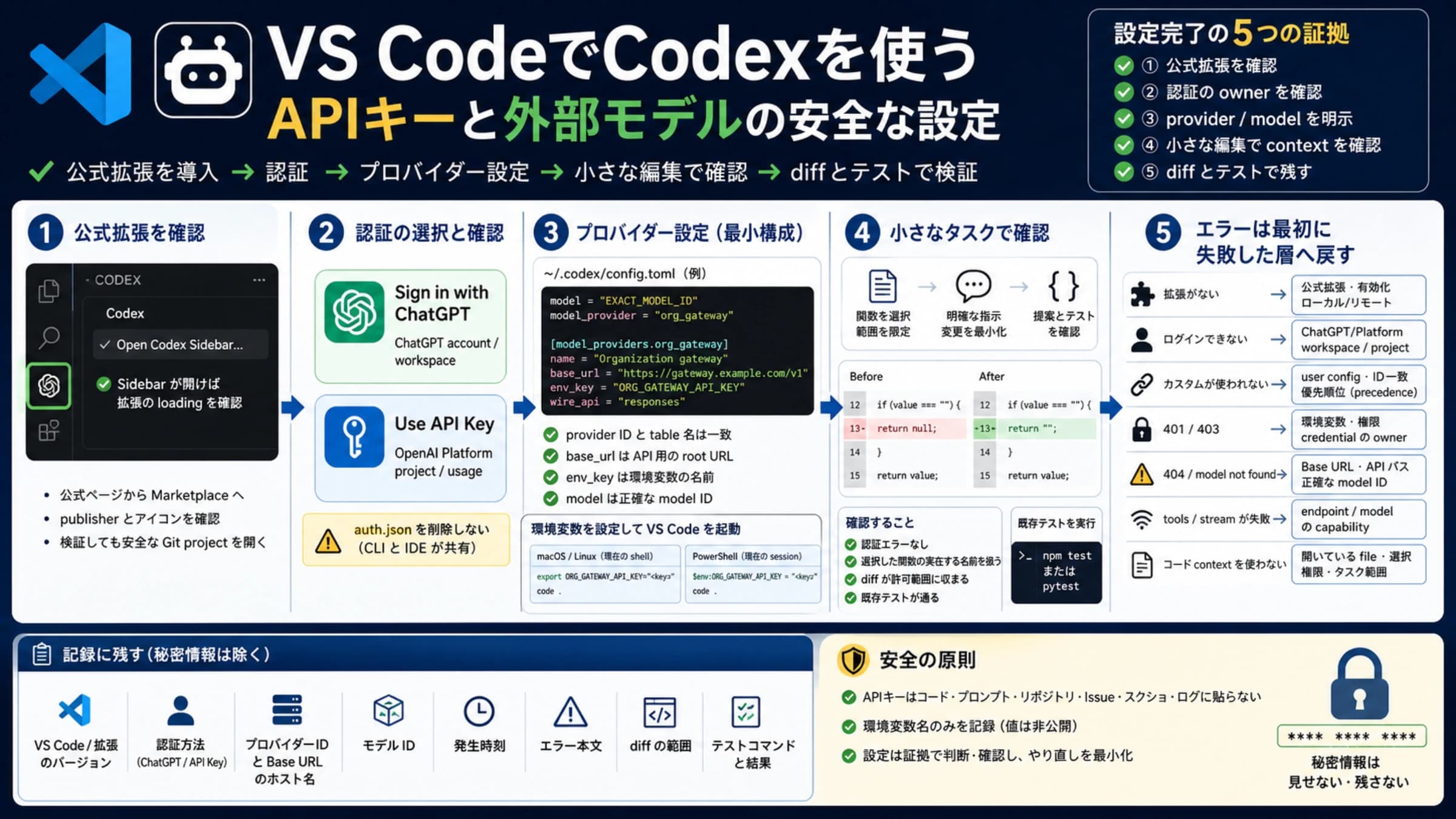Click the code window icon above diff の範囲

(x=659, y=712)
